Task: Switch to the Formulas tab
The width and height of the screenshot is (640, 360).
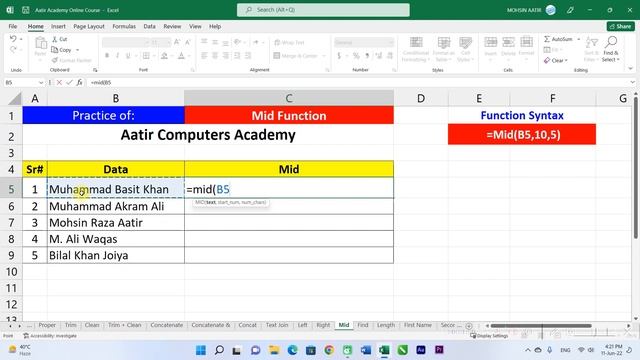Action: click(124, 27)
